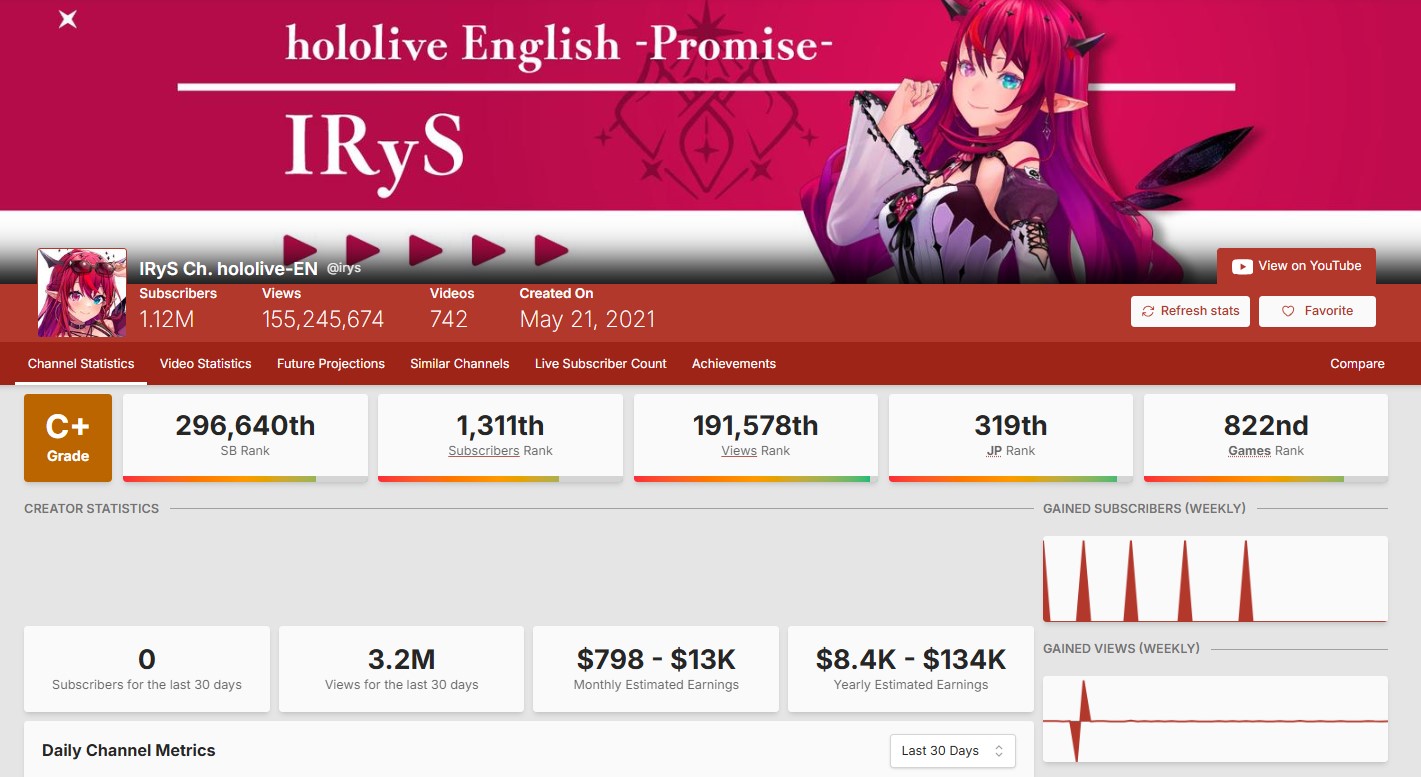Click the underlined JP rank link
This screenshot has height=777, width=1421.
pos(994,451)
